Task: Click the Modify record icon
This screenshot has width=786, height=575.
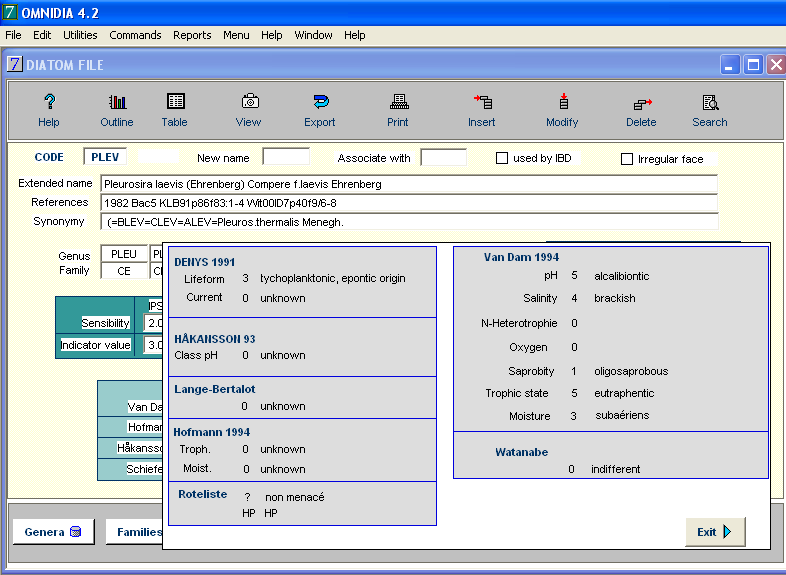Action: tap(564, 101)
